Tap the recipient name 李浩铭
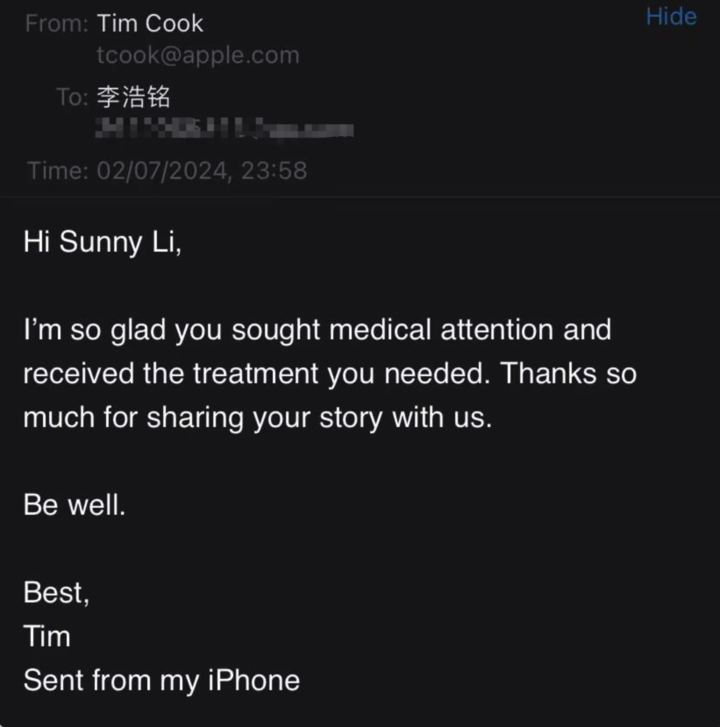Viewport: 720px width, 727px height. 134,97
